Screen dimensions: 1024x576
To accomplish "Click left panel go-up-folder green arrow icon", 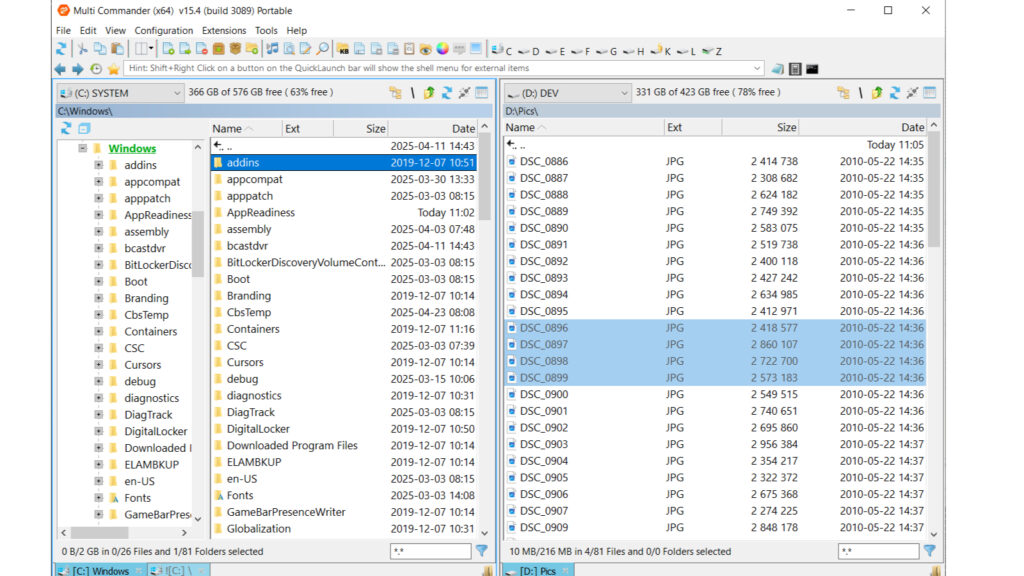I will (x=429, y=93).
